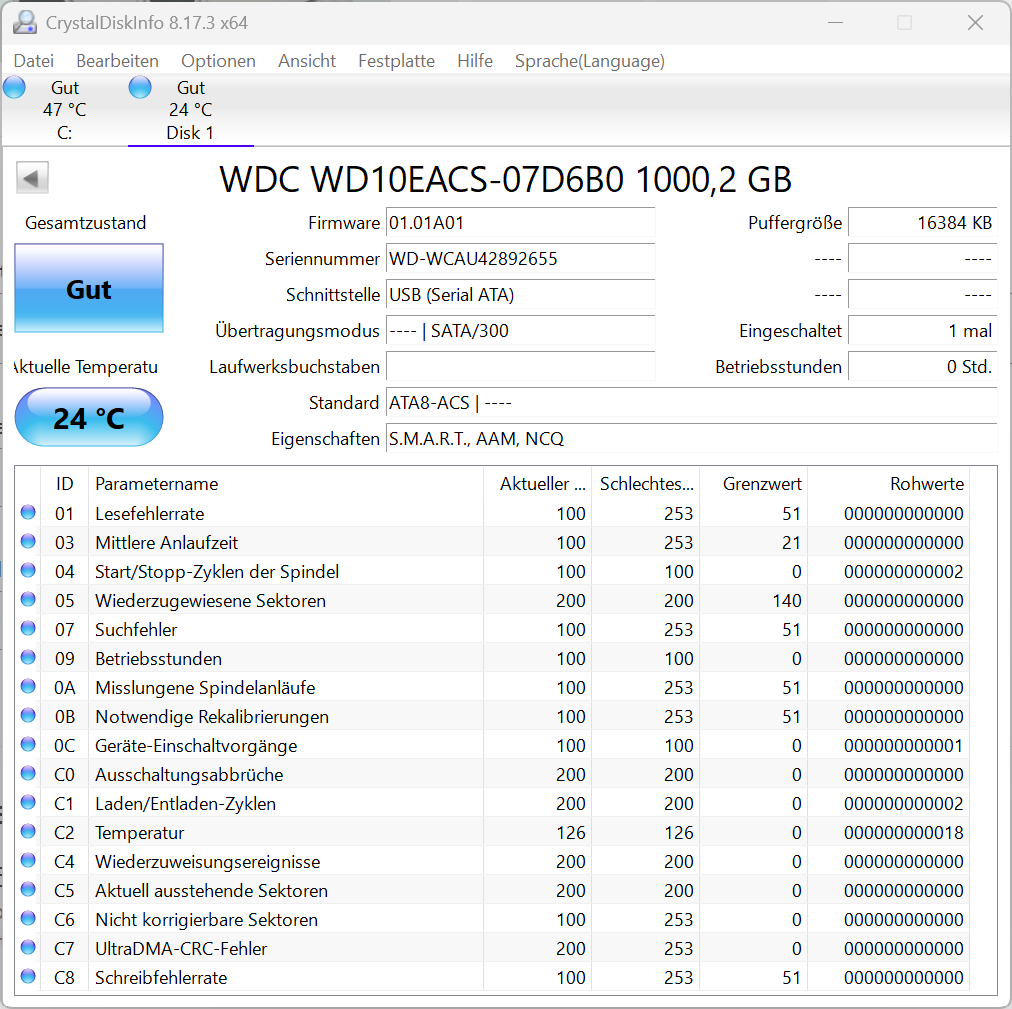Click the status dot for Lesefehlerrate
Image resolution: width=1012 pixels, height=1009 pixels.
(x=28, y=513)
